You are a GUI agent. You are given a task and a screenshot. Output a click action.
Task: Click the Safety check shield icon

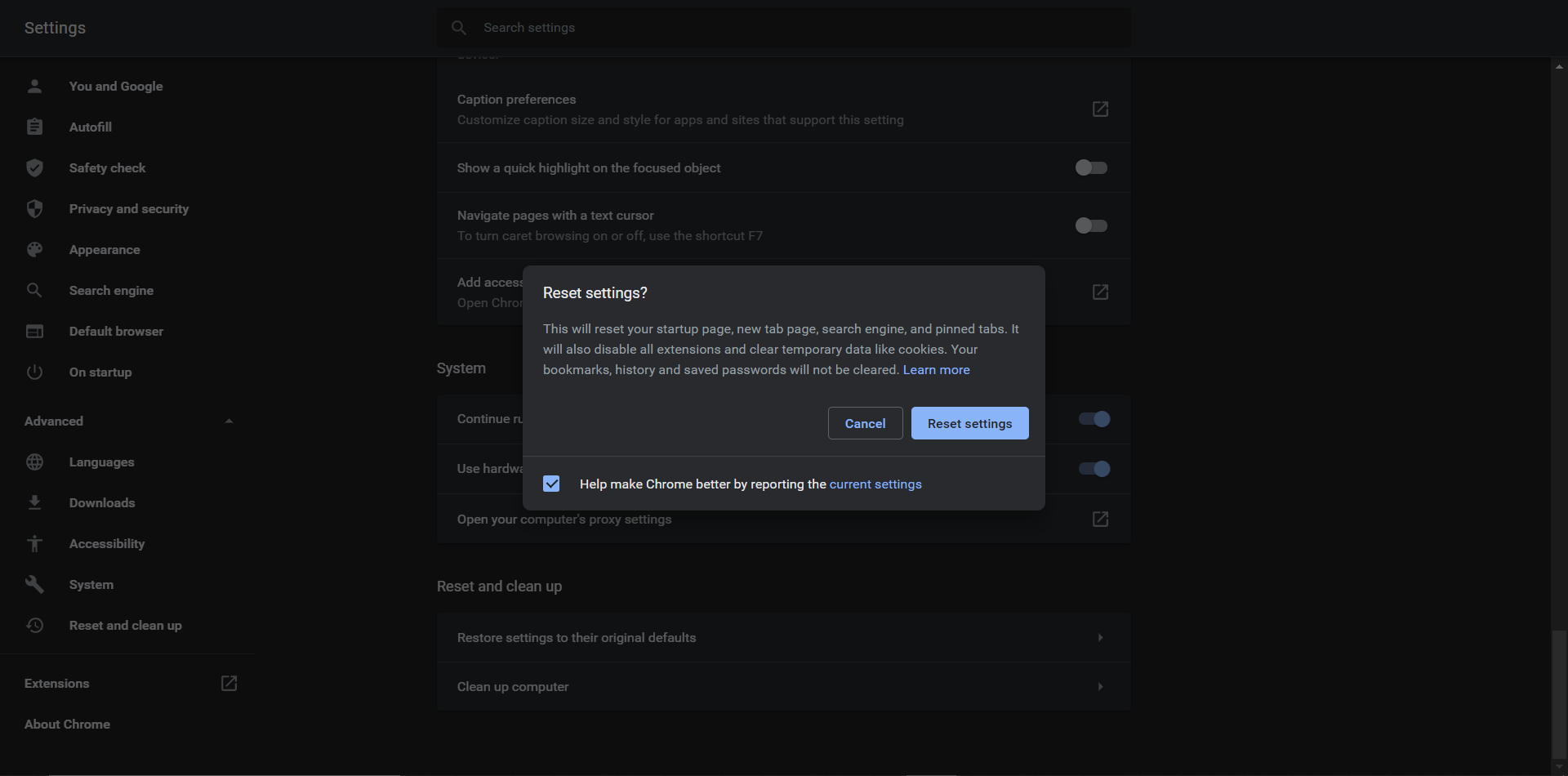click(x=34, y=168)
